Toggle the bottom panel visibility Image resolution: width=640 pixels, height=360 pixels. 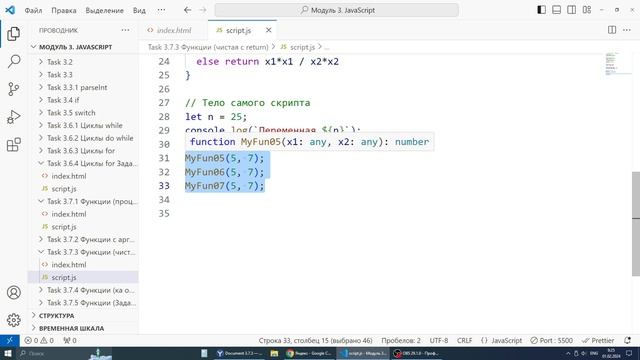(556, 10)
